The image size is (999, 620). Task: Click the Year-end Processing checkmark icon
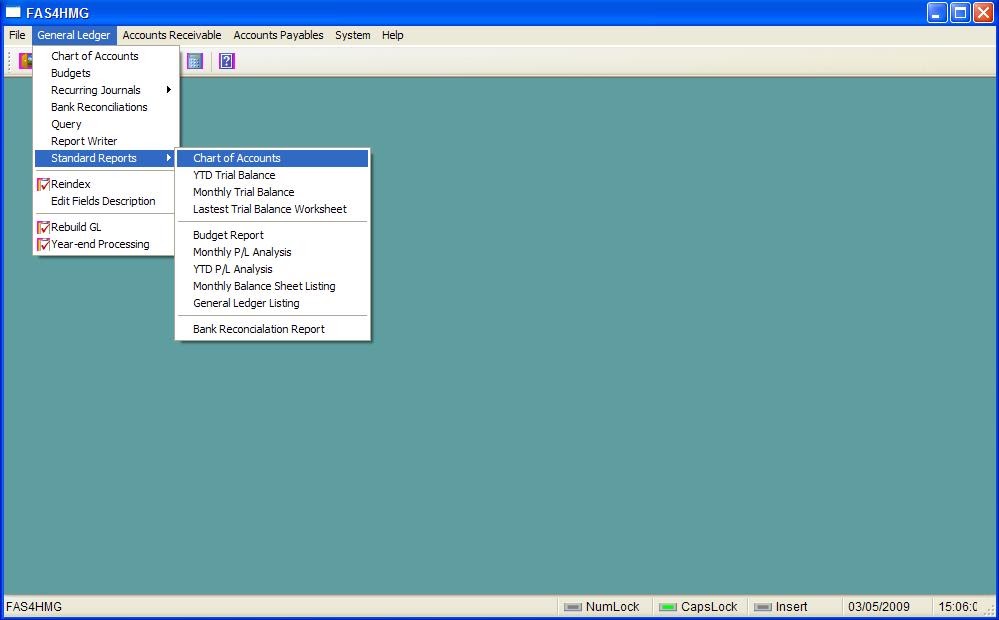click(43, 244)
